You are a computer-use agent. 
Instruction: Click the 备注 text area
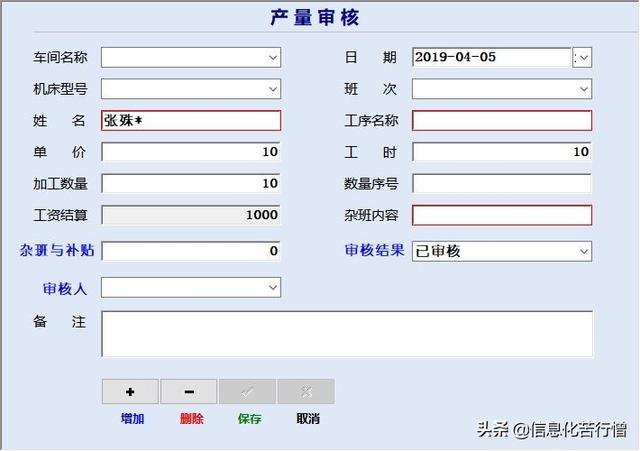pyautogui.click(x=347, y=334)
